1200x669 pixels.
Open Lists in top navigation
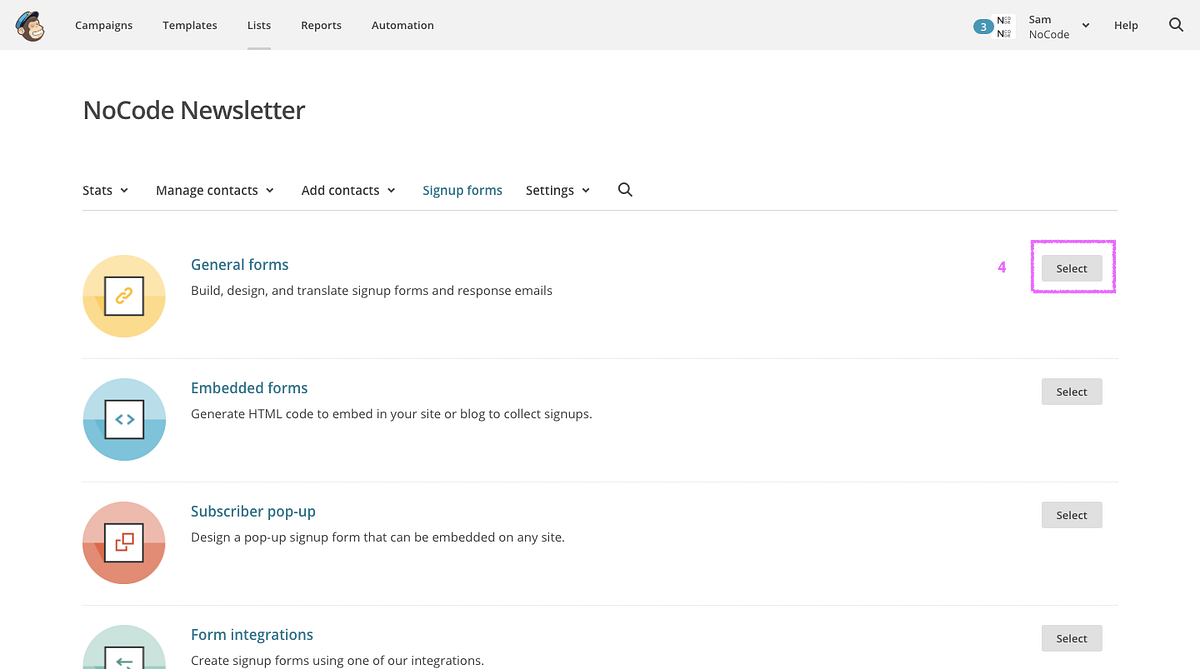pyautogui.click(x=259, y=25)
